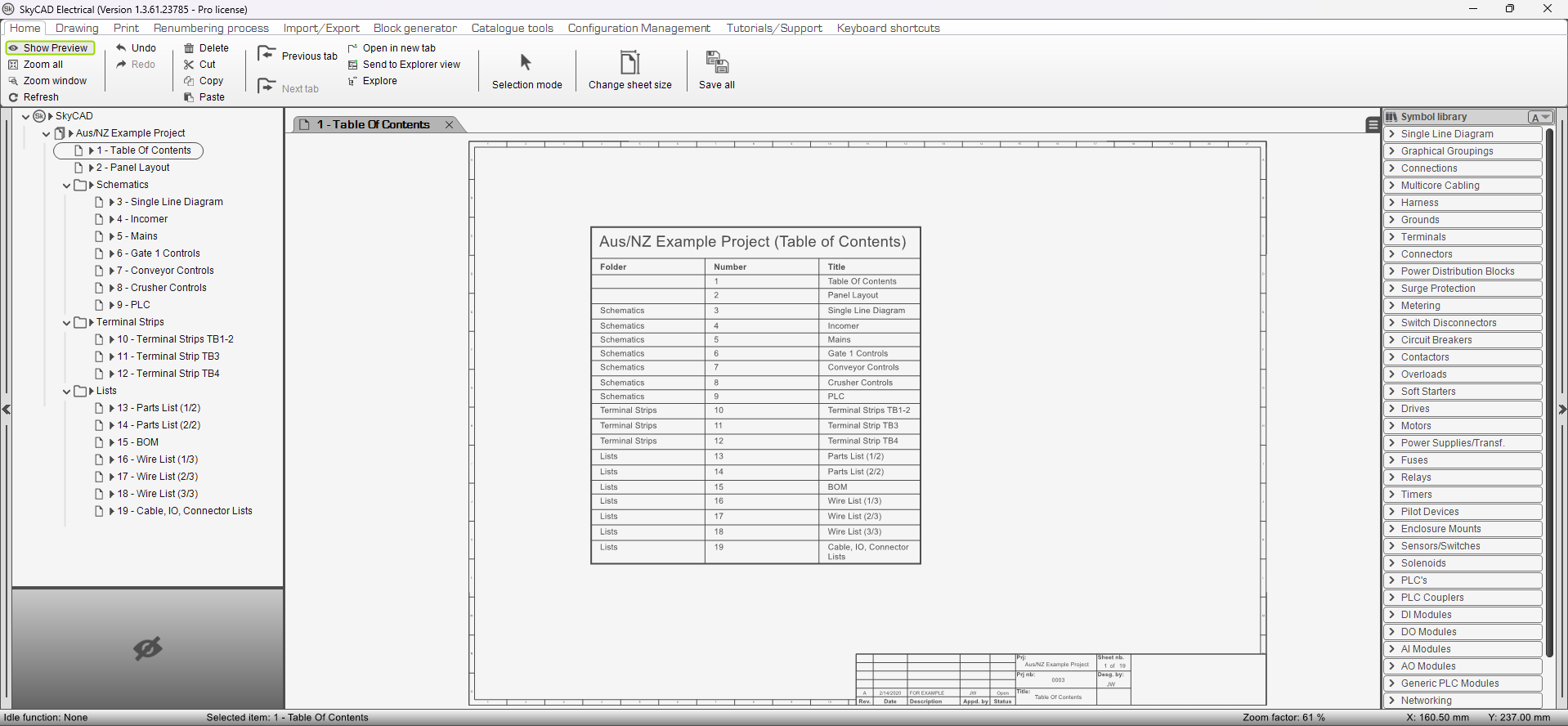The image size is (1568, 726).
Task: Open the Symbol library dropdown
Action: pyautogui.click(x=1540, y=117)
